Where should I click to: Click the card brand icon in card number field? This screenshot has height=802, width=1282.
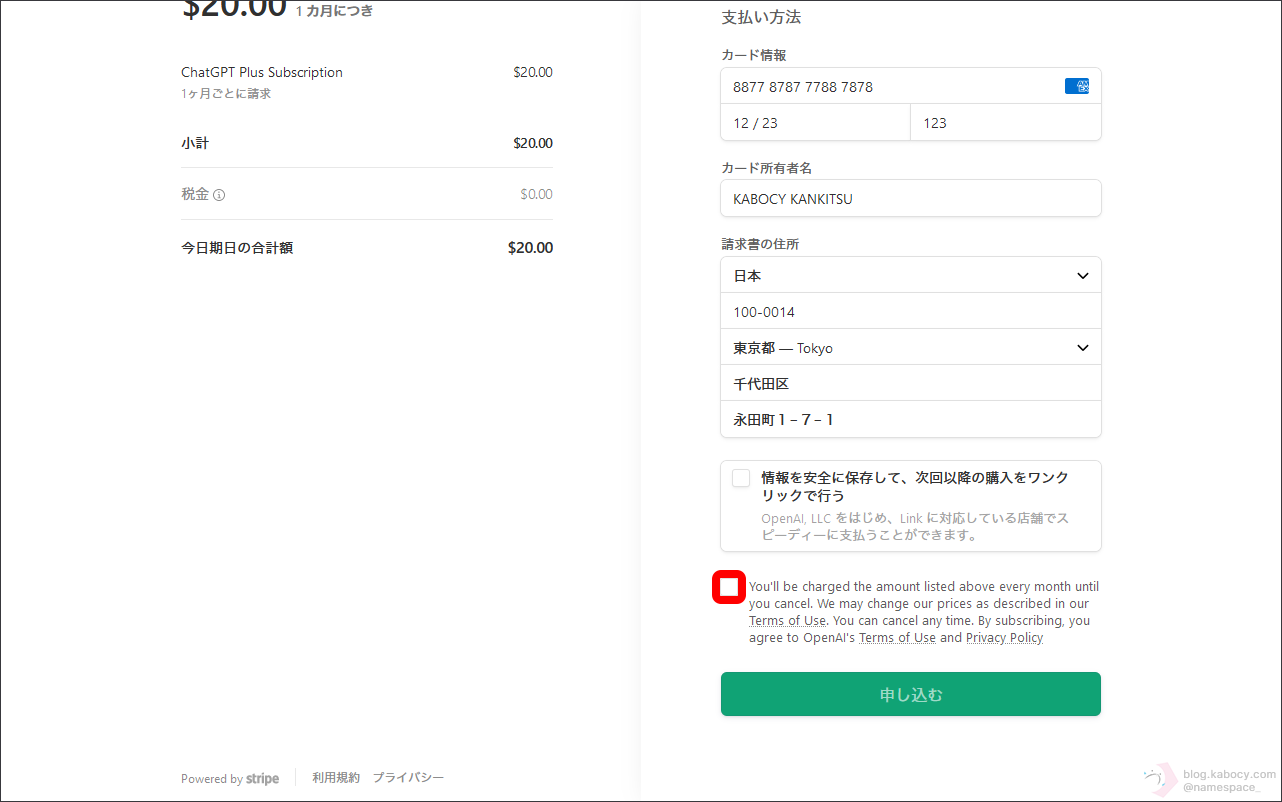1076,86
